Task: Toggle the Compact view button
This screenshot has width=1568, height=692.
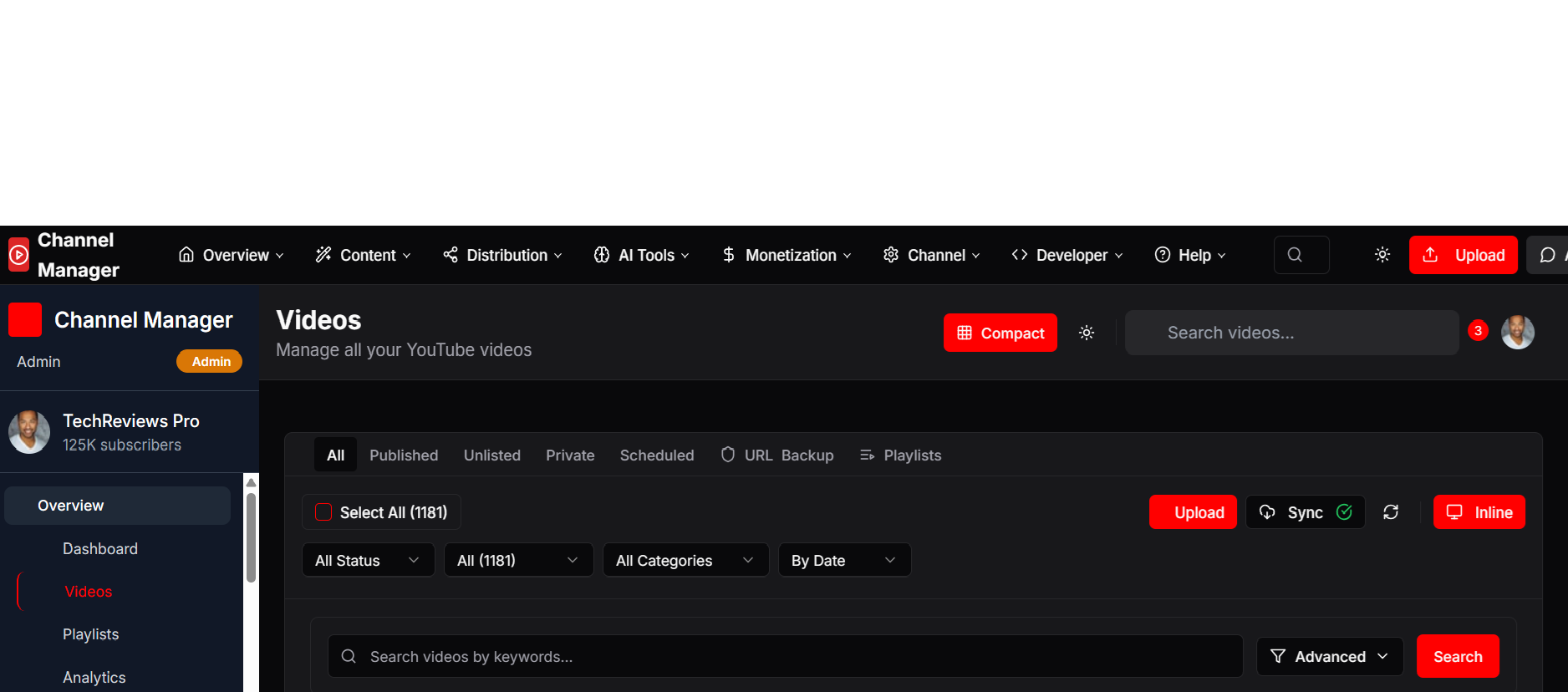Action: [x=1000, y=333]
